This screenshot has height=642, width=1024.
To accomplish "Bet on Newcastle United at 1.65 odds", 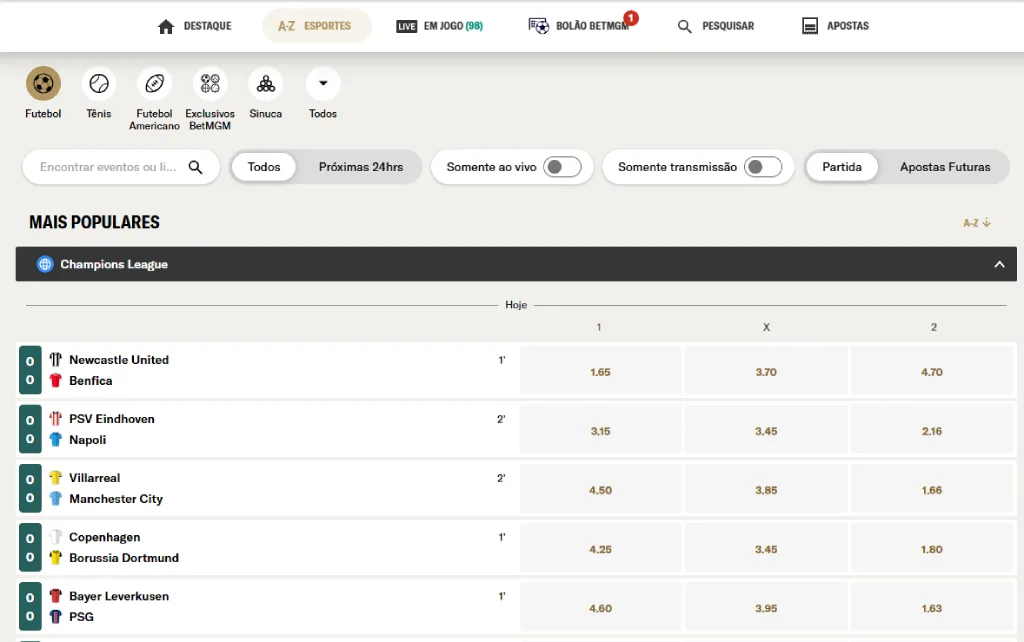I will [x=600, y=370].
